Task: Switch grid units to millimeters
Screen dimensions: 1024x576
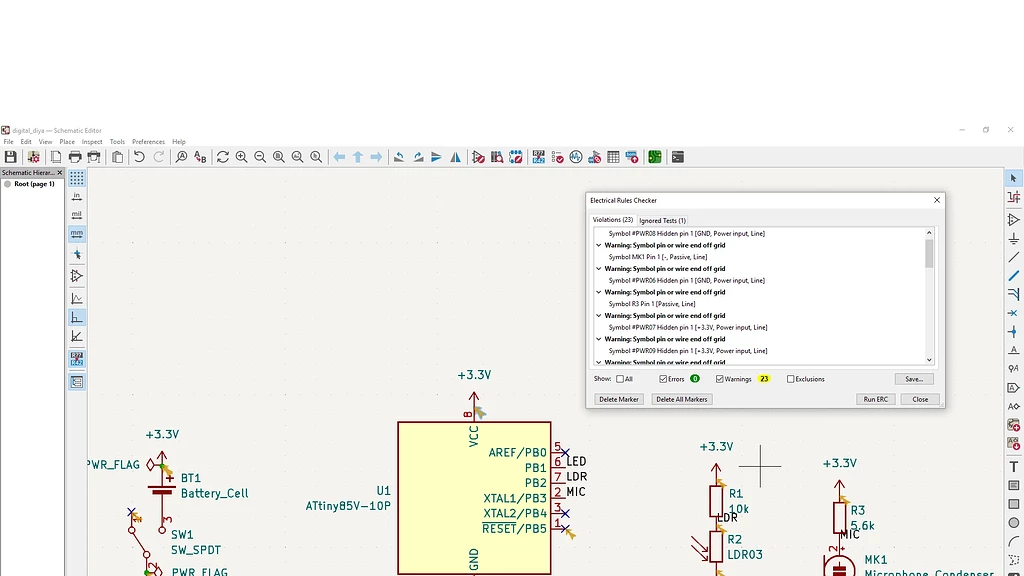Action: (x=76, y=233)
